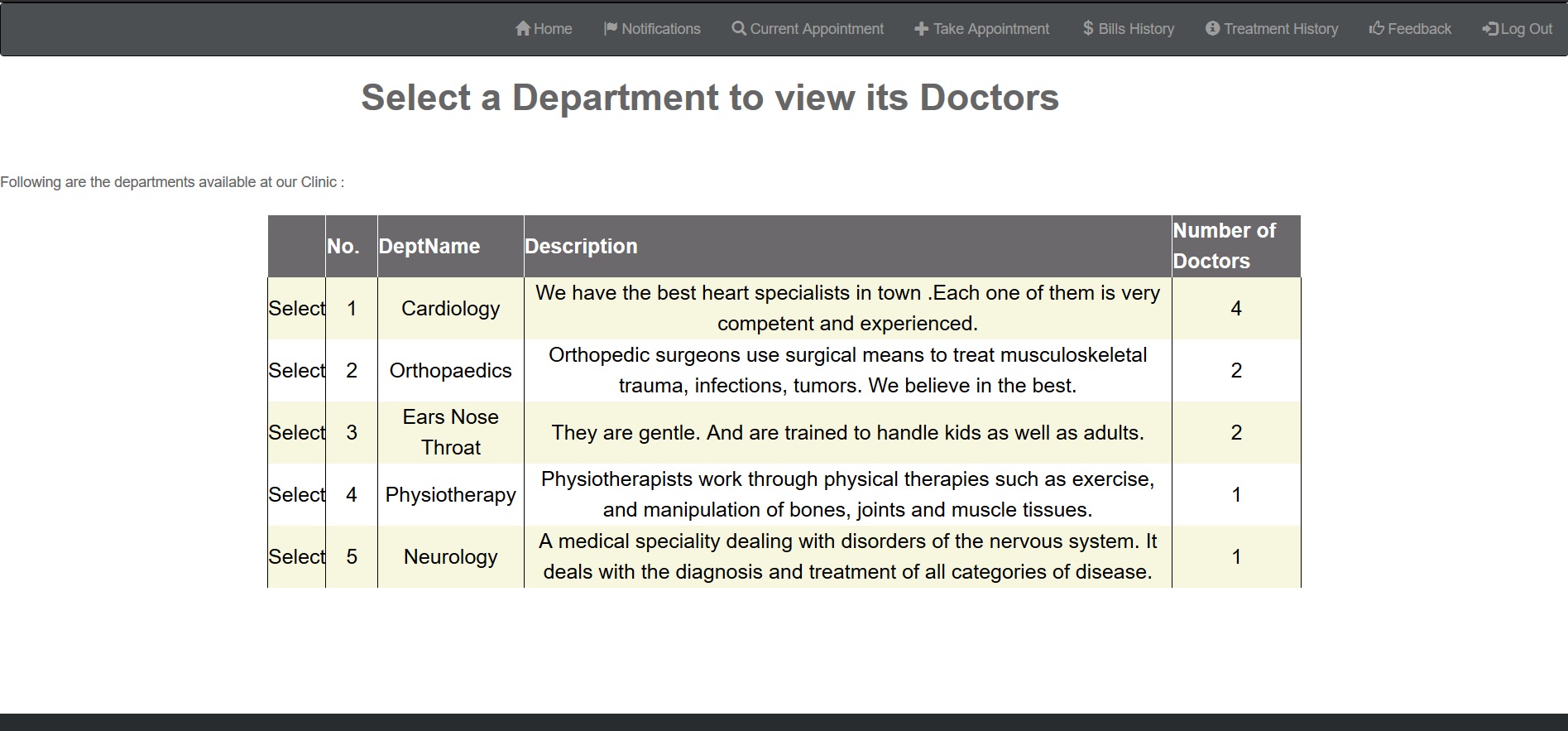Click the Treatment History info icon

click(1212, 29)
